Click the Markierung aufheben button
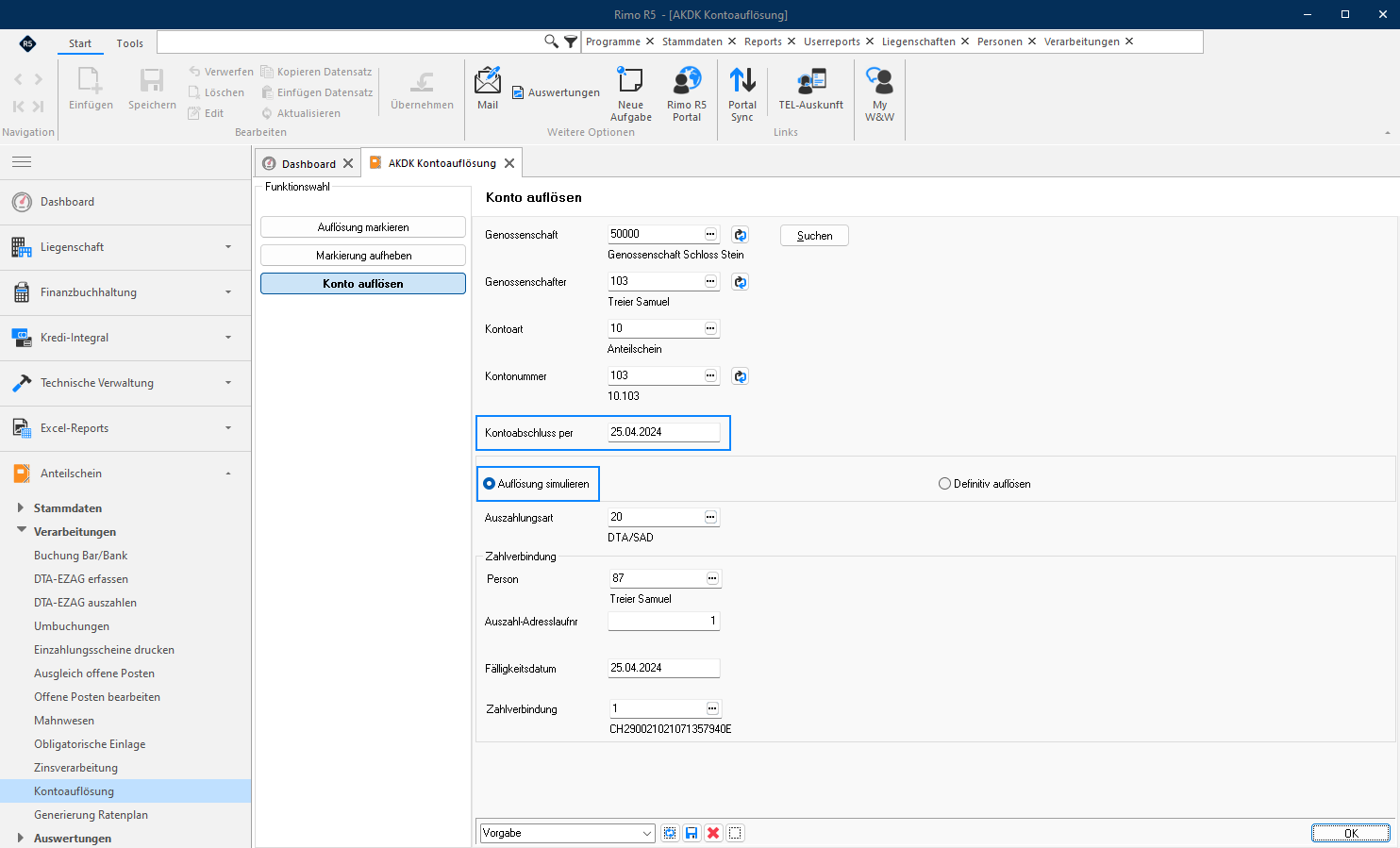Image resolution: width=1400 pixels, height=848 pixels. pyautogui.click(x=363, y=256)
